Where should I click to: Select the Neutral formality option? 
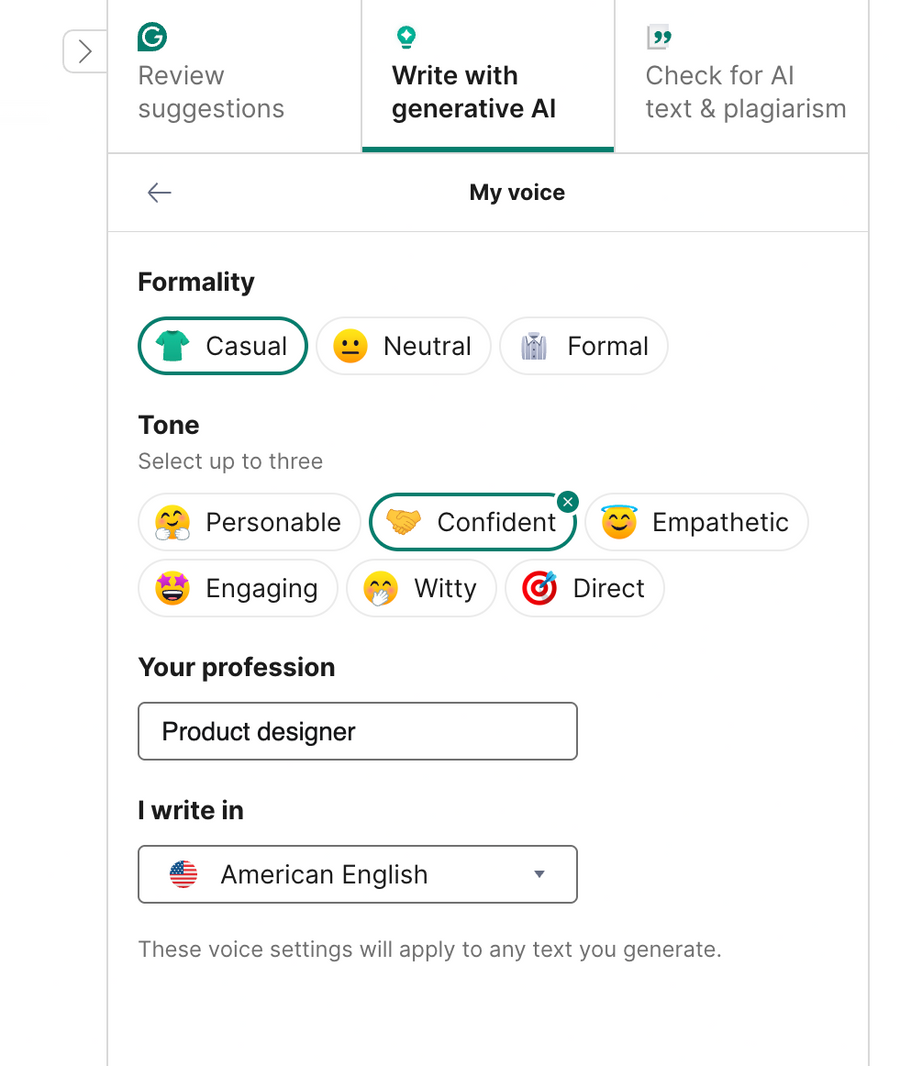pyautogui.click(x=403, y=345)
